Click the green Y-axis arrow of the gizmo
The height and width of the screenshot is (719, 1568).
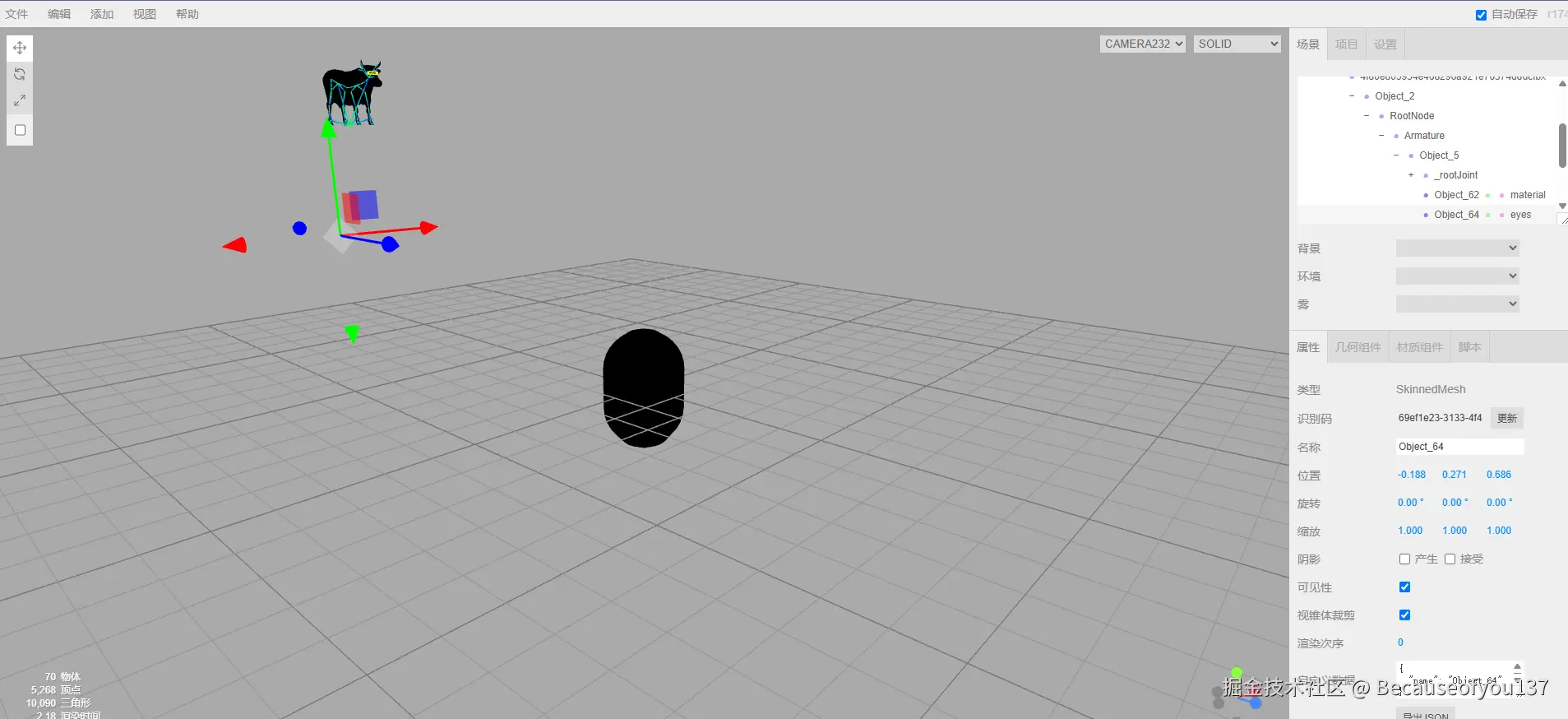328,128
